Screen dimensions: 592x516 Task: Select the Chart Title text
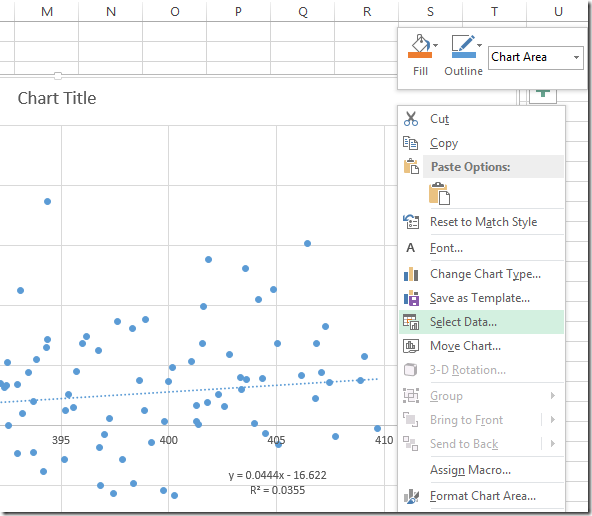coord(57,98)
